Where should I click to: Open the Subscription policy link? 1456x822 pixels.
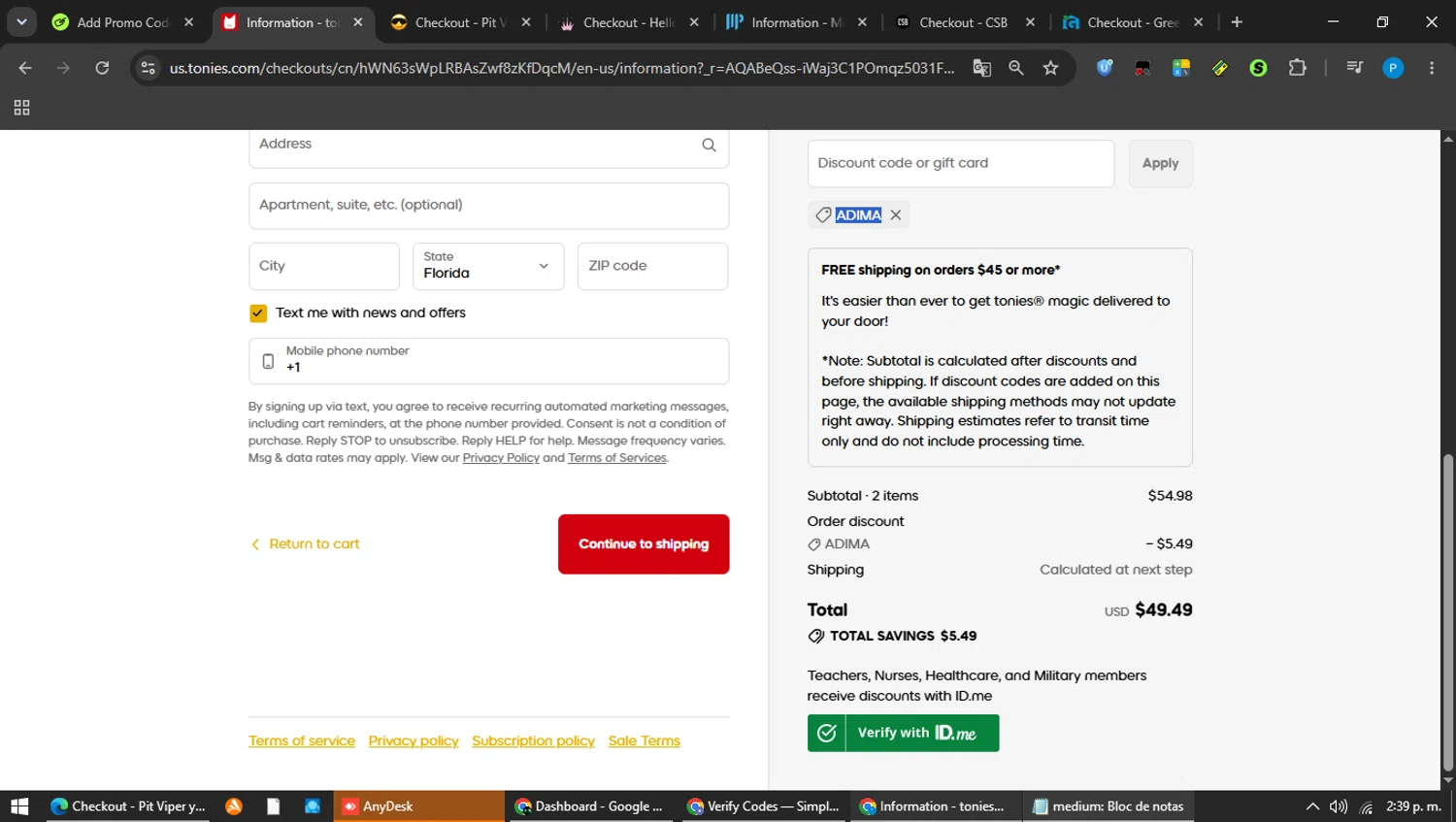point(533,741)
